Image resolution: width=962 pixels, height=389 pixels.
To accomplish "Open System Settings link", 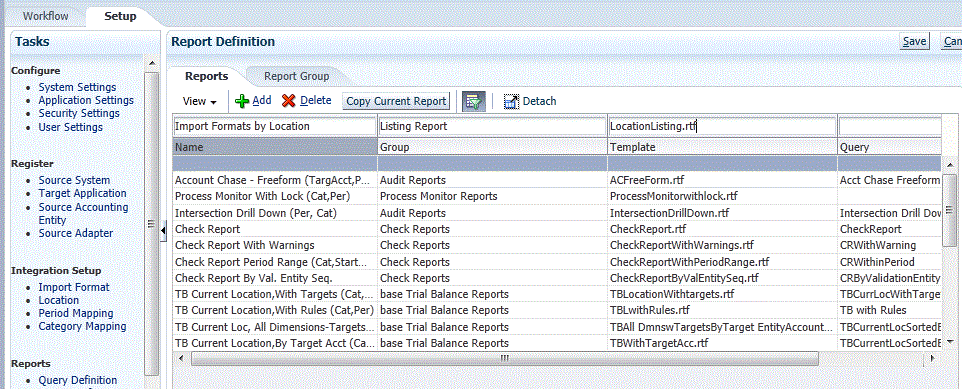I will (x=77, y=87).
